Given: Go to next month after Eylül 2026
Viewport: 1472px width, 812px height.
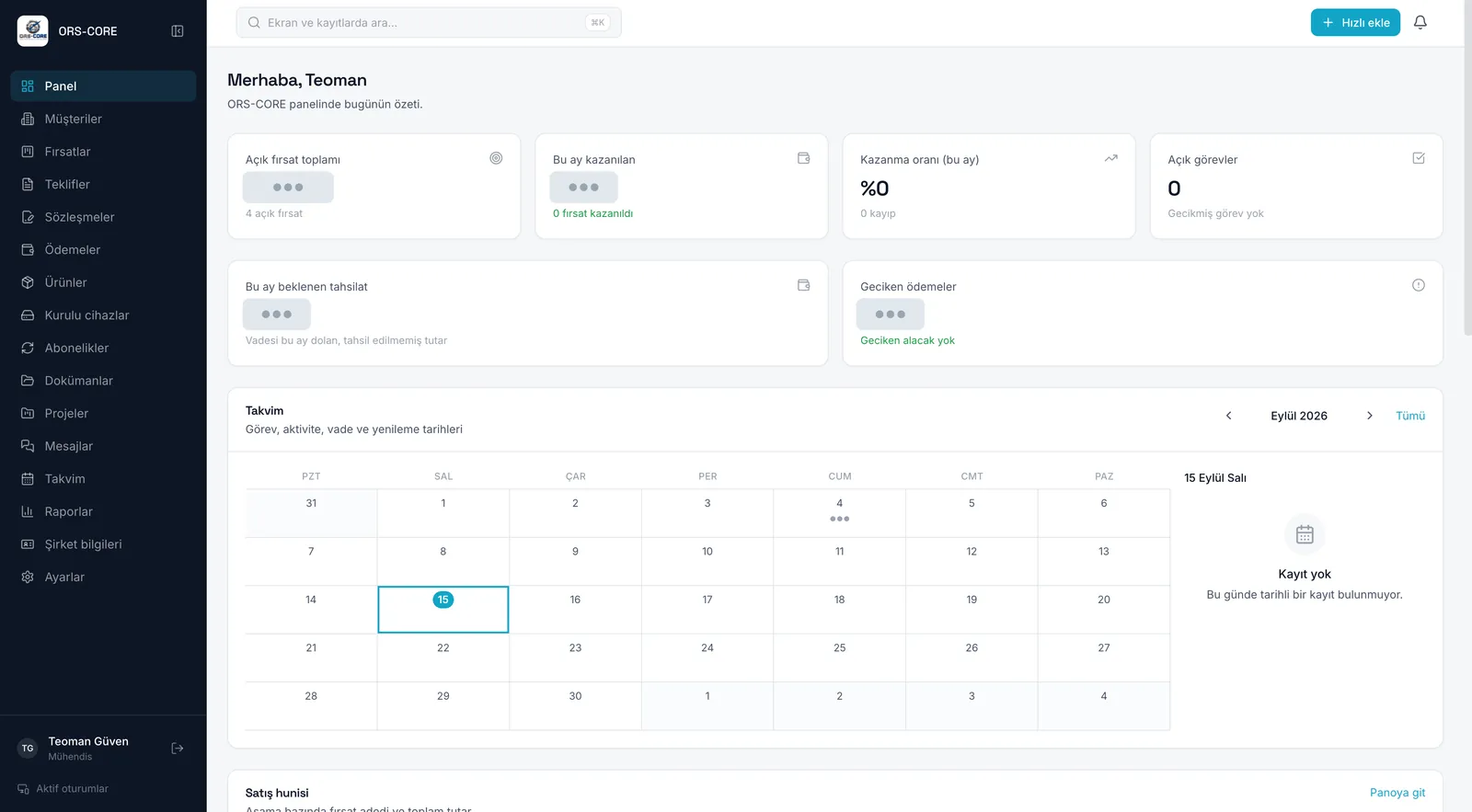Looking at the screenshot, I should [x=1370, y=416].
